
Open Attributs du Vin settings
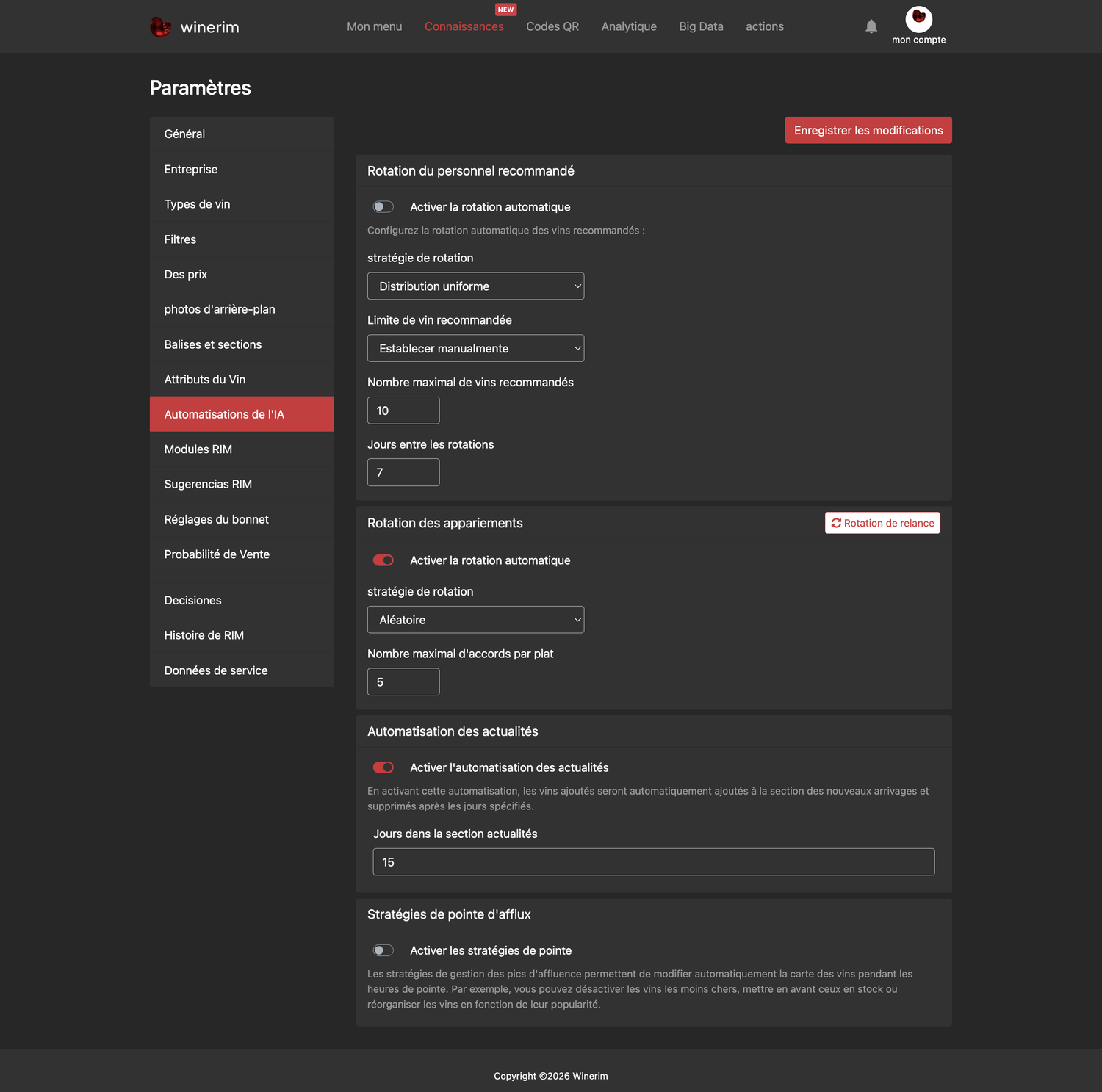coord(242,379)
